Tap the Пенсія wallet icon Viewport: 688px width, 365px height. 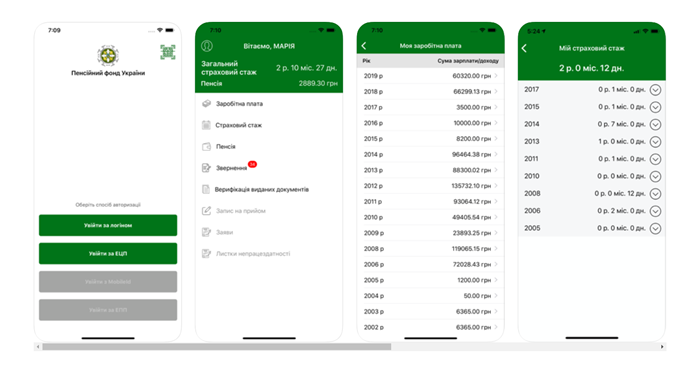coord(206,147)
